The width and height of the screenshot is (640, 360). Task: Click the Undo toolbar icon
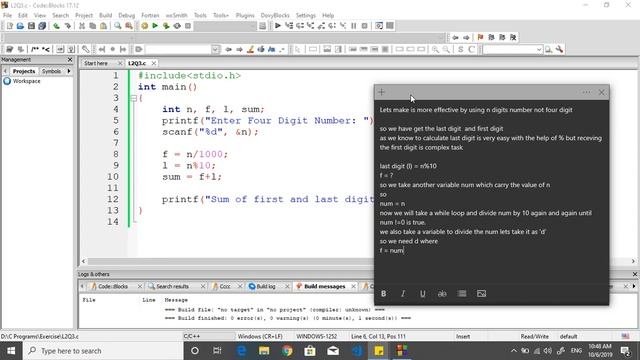point(56,26)
